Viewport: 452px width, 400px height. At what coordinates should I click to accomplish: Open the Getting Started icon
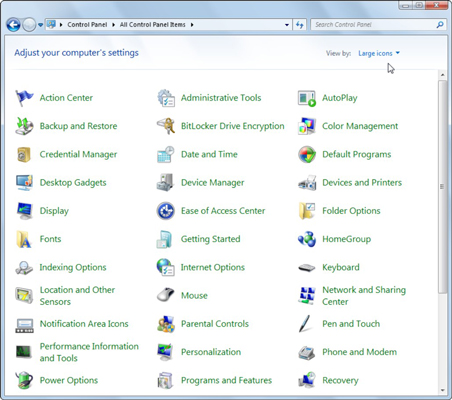165,239
